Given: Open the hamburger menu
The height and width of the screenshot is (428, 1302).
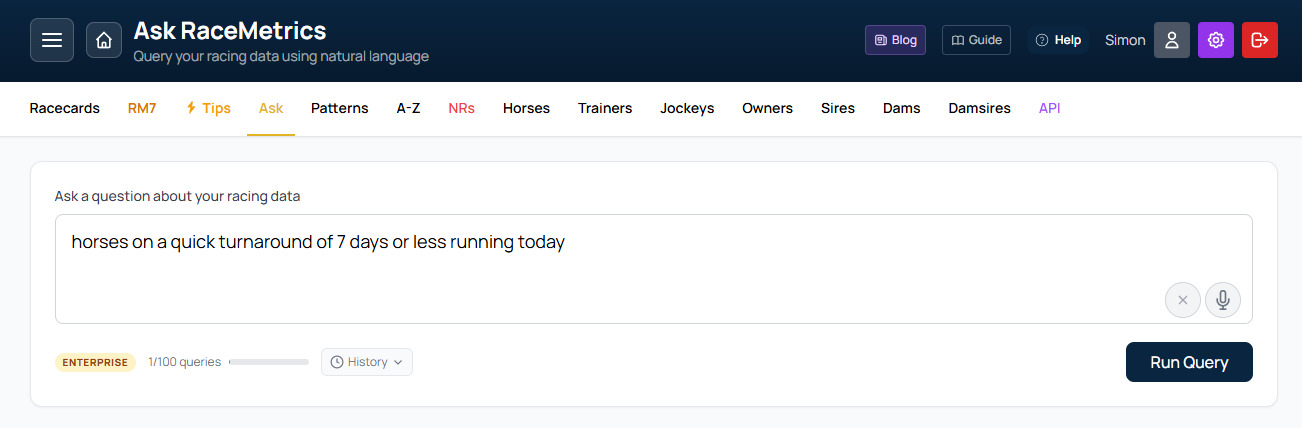Looking at the screenshot, I should 52,40.
